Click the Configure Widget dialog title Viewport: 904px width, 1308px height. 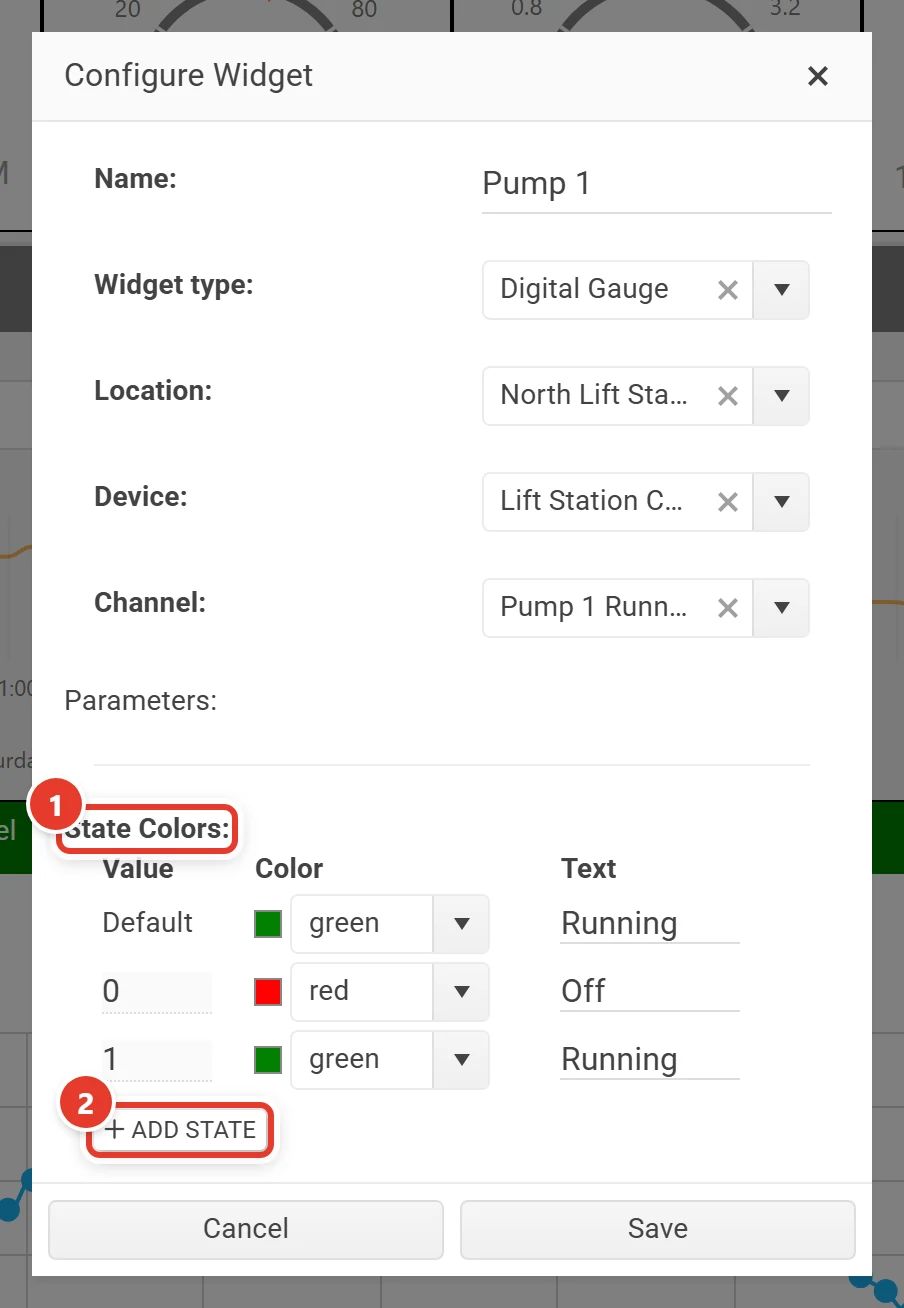(x=189, y=76)
